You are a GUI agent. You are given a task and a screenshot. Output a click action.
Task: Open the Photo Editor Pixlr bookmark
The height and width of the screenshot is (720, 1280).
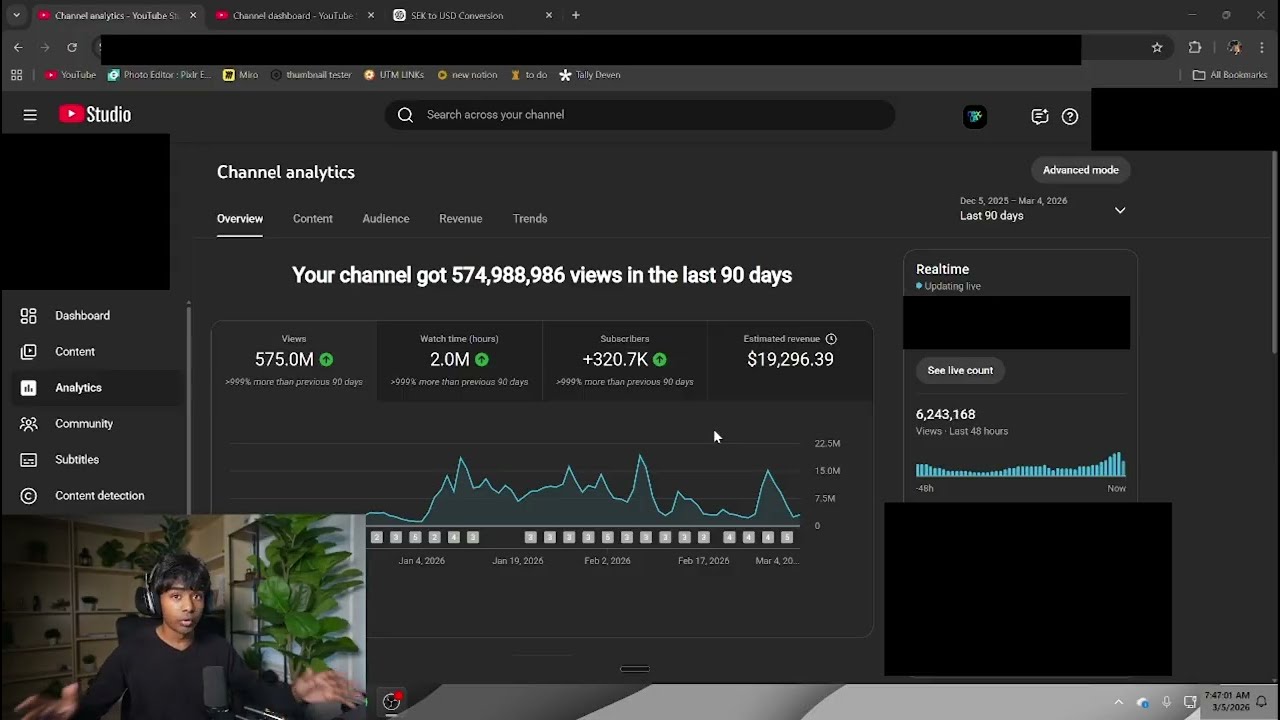(160, 75)
